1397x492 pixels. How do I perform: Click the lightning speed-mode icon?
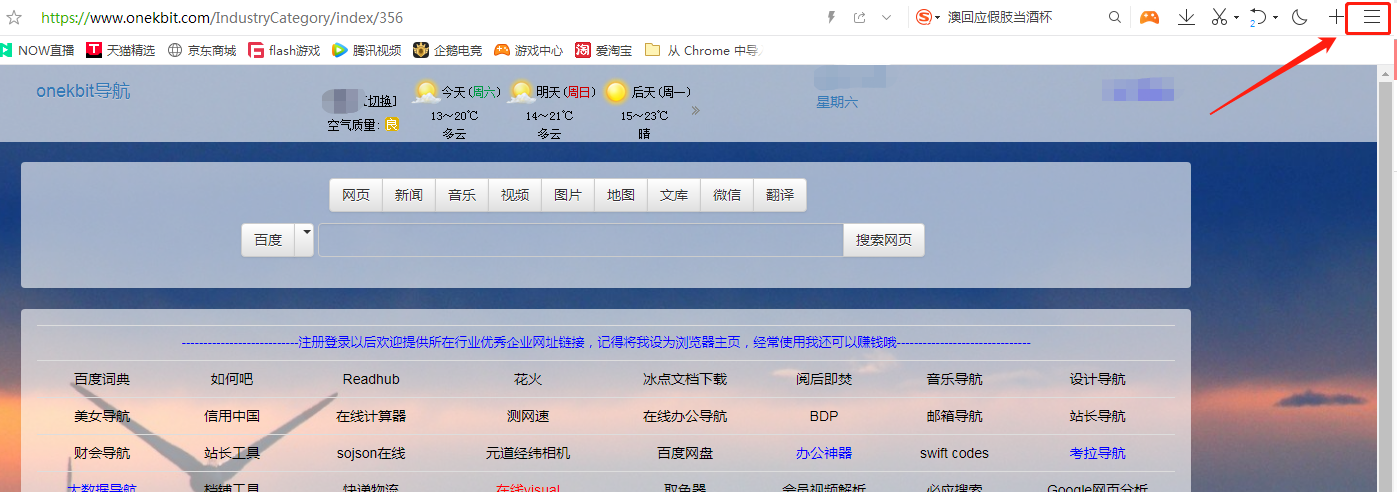click(x=830, y=18)
